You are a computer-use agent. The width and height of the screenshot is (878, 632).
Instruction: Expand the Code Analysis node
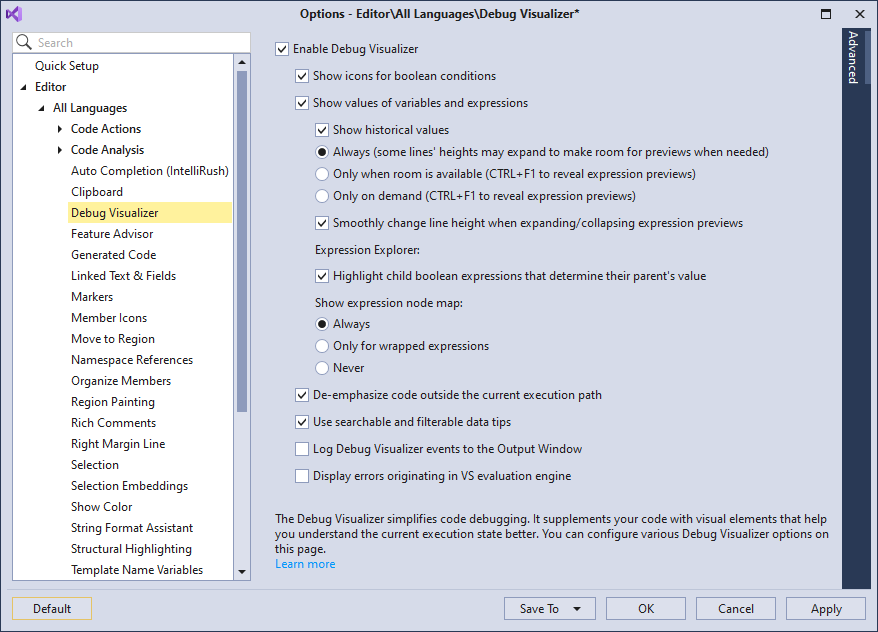point(60,150)
